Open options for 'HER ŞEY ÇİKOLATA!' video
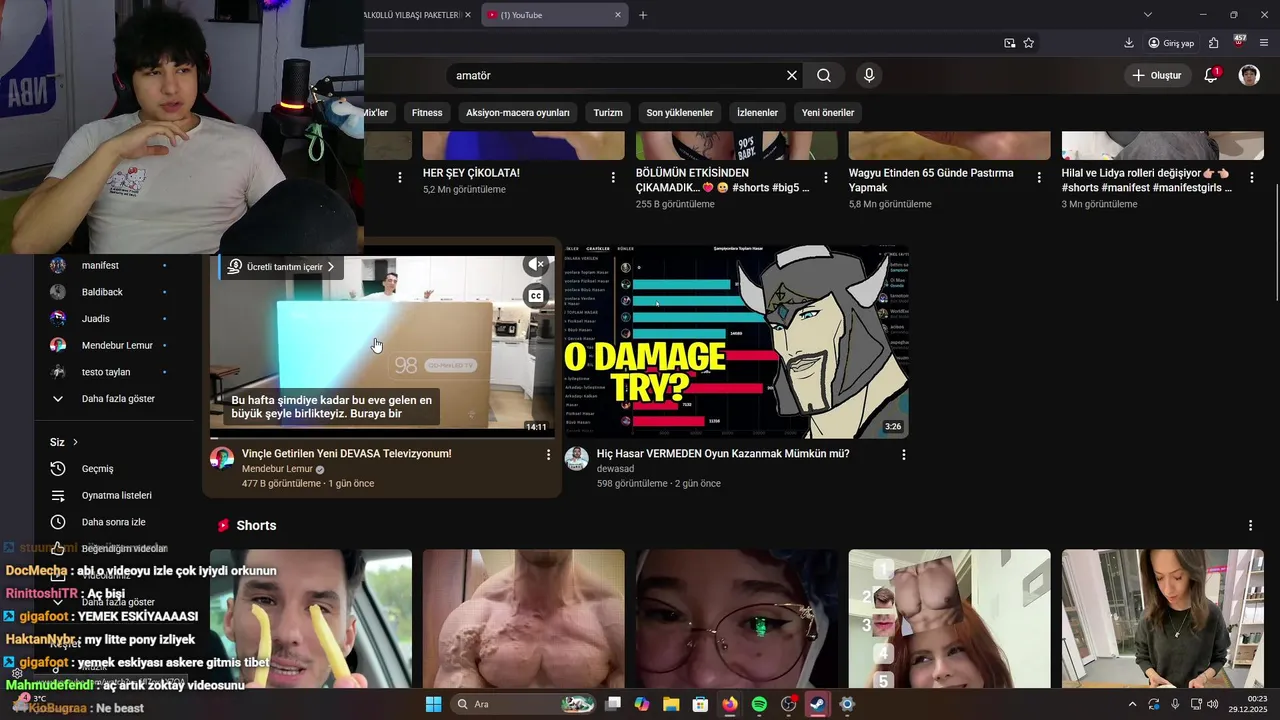 pyautogui.click(x=613, y=177)
